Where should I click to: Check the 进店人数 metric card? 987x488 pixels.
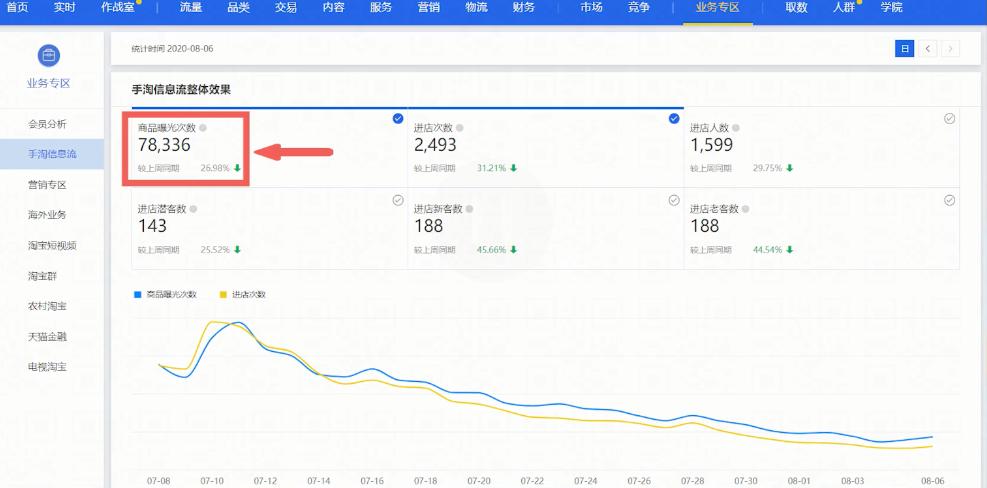pyautogui.click(x=950, y=118)
